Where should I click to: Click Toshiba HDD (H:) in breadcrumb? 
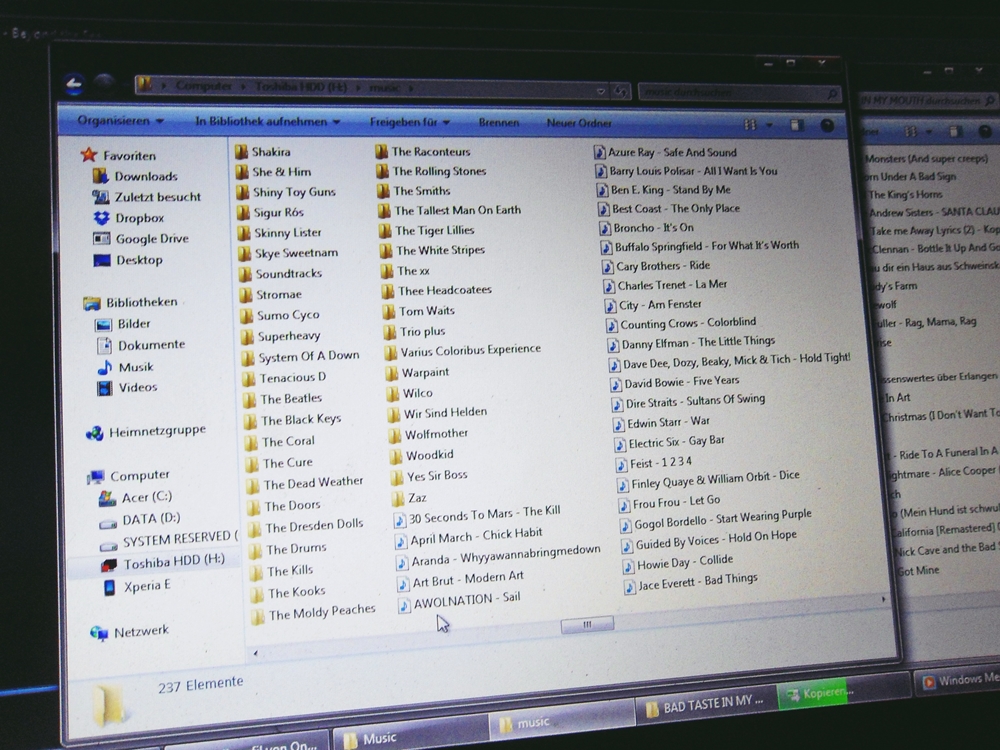pyautogui.click(x=301, y=87)
